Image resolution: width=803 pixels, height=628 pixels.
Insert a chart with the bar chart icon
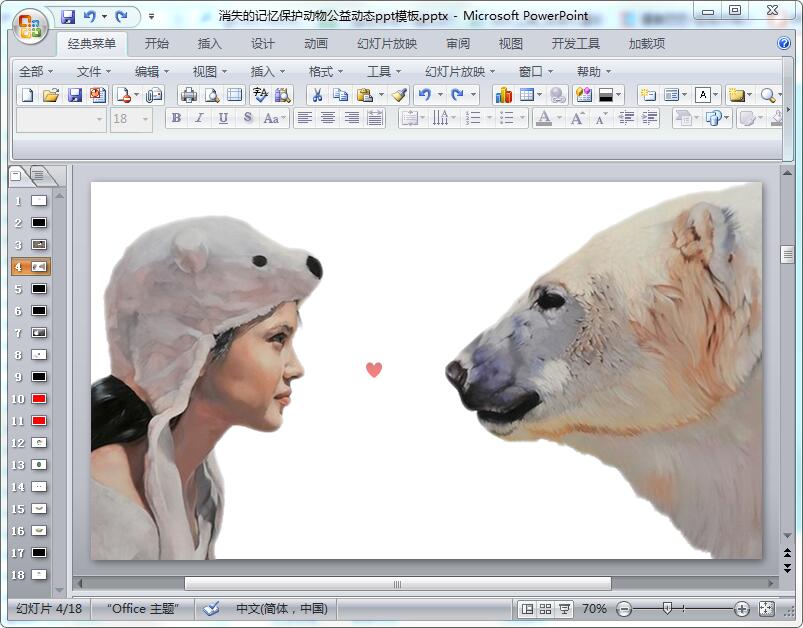pos(503,95)
